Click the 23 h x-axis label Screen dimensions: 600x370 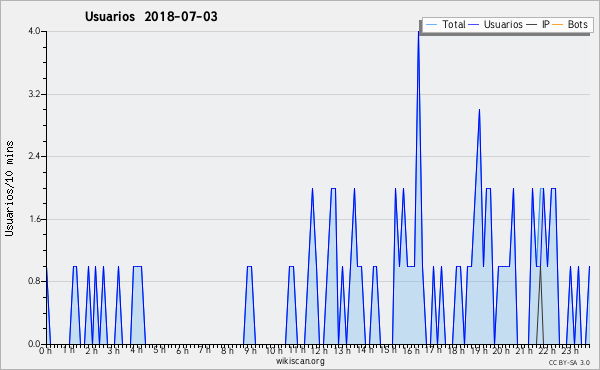[570, 350]
